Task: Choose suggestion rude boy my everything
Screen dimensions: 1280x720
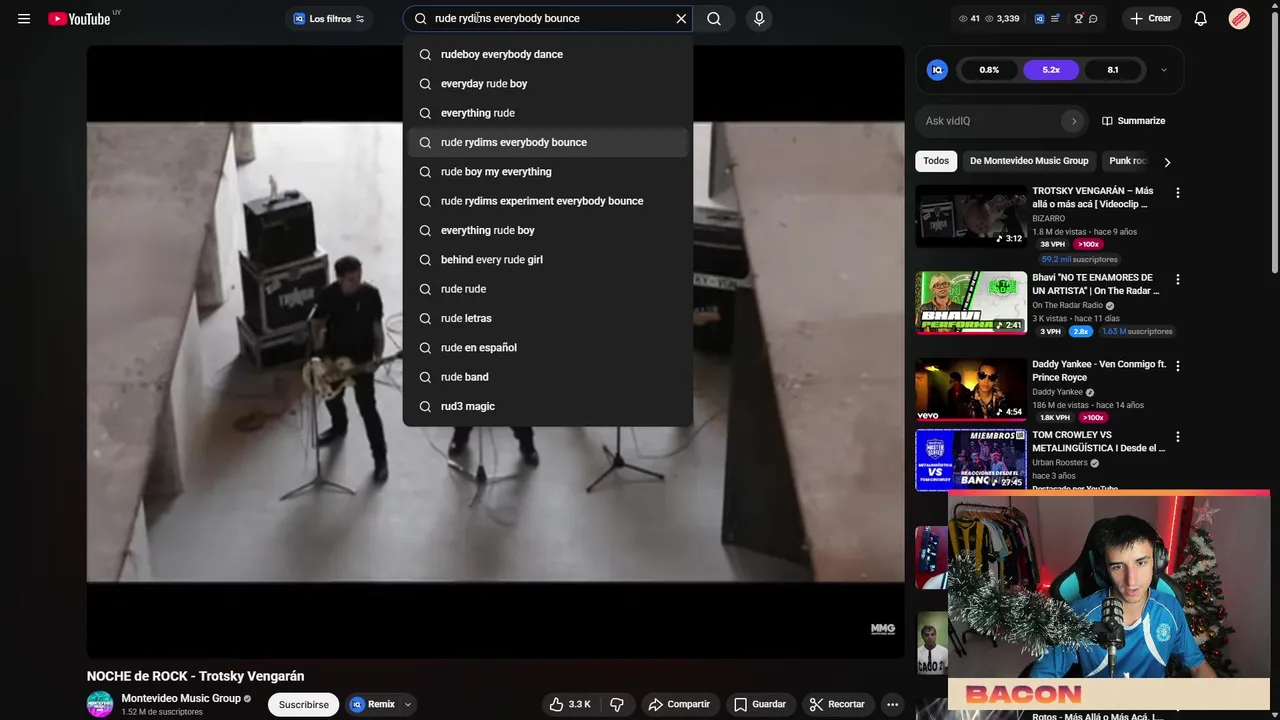Action: [548, 172]
